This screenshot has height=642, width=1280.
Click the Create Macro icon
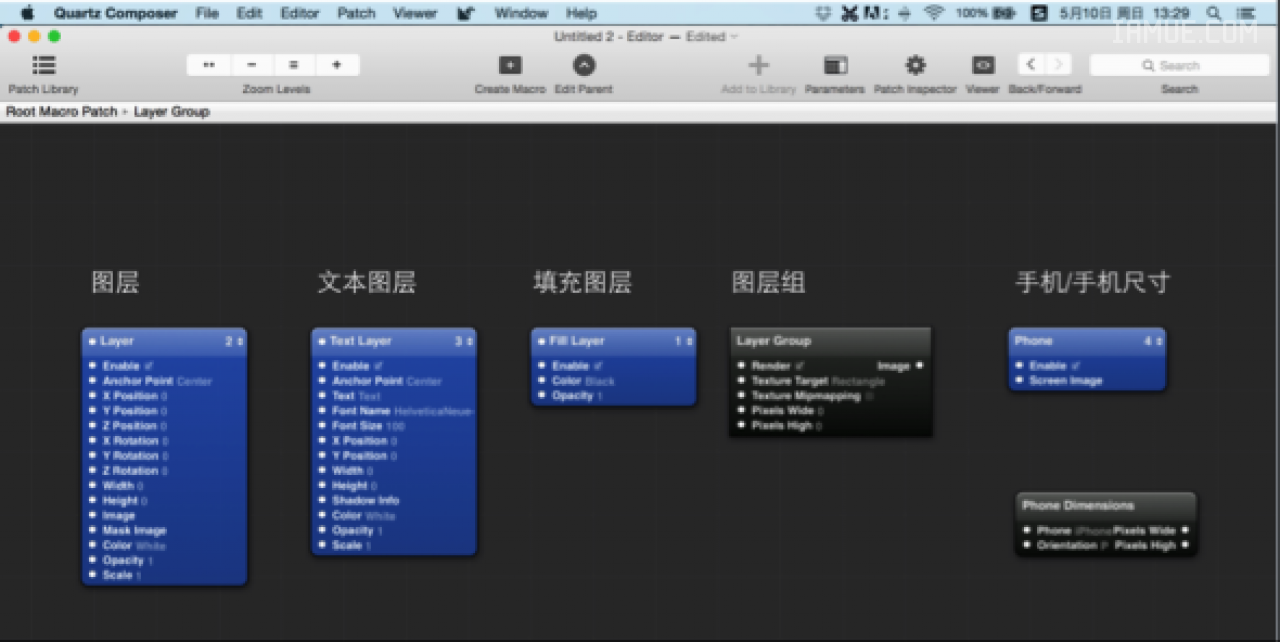(510, 65)
